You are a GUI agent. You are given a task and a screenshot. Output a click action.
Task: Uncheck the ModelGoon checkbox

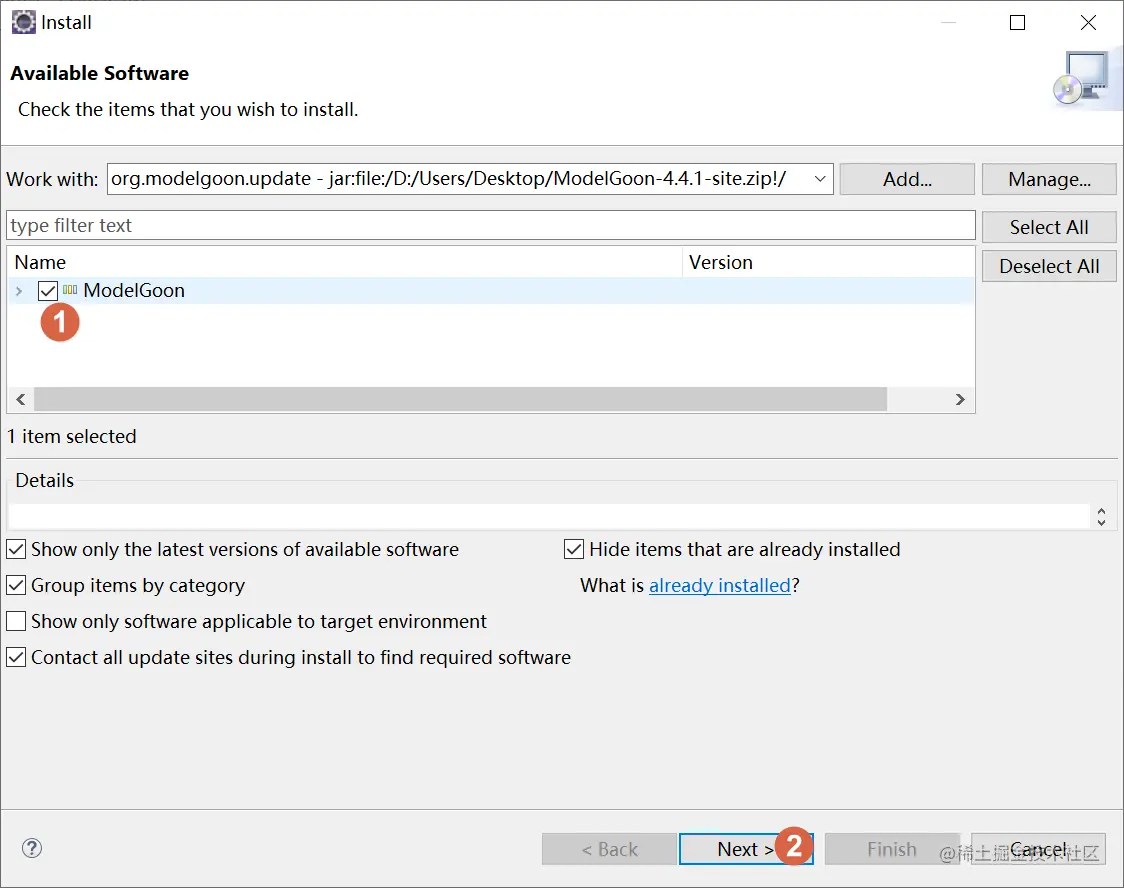[x=48, y=290]
